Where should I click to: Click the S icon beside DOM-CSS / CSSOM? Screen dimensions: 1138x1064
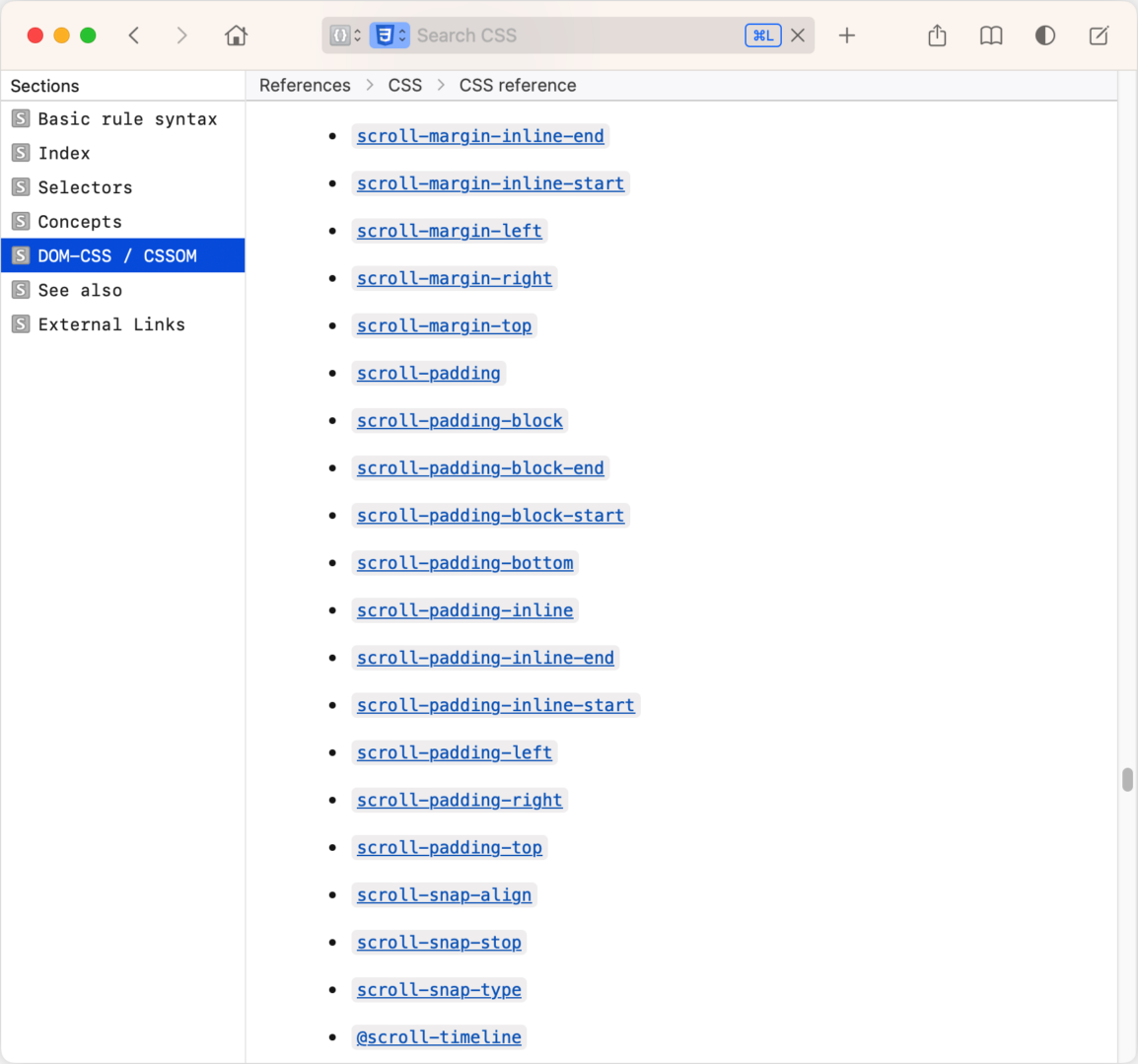(x=21, y=255)
